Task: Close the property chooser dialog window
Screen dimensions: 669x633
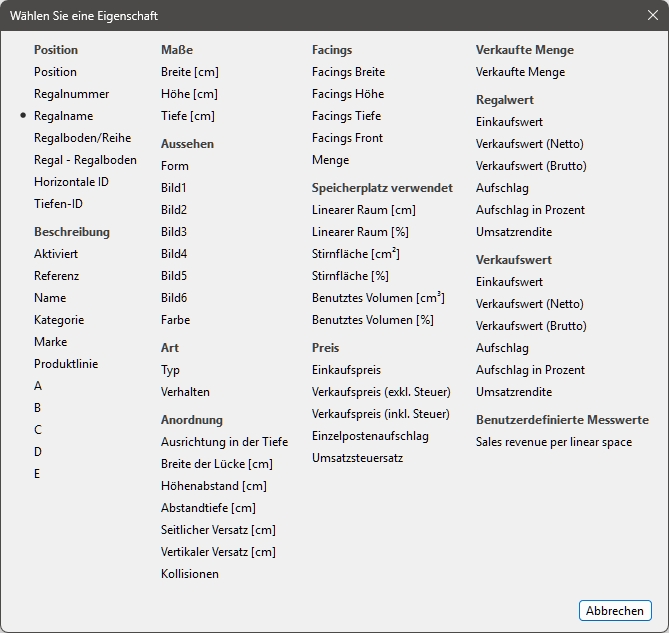Action: [652, 15]
